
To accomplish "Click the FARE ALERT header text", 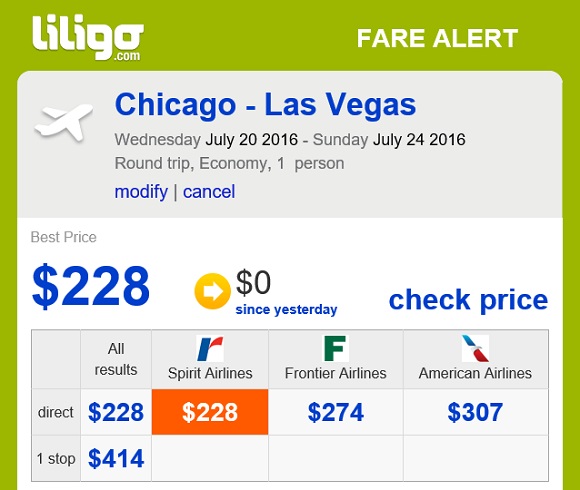I will click(437, 38).
